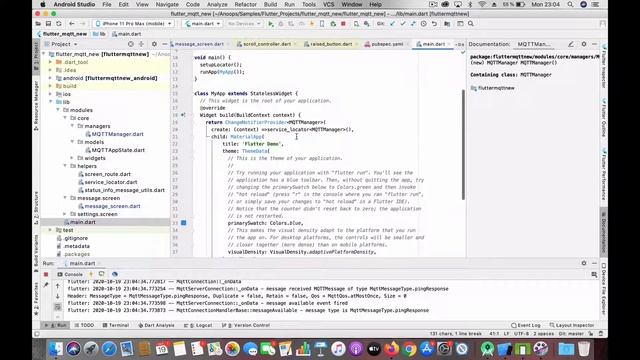This screenshot has width=640, height=360.
Task: Click the Project panel settings gear icon
Action: pyautogui.click(x=154, y=44)
